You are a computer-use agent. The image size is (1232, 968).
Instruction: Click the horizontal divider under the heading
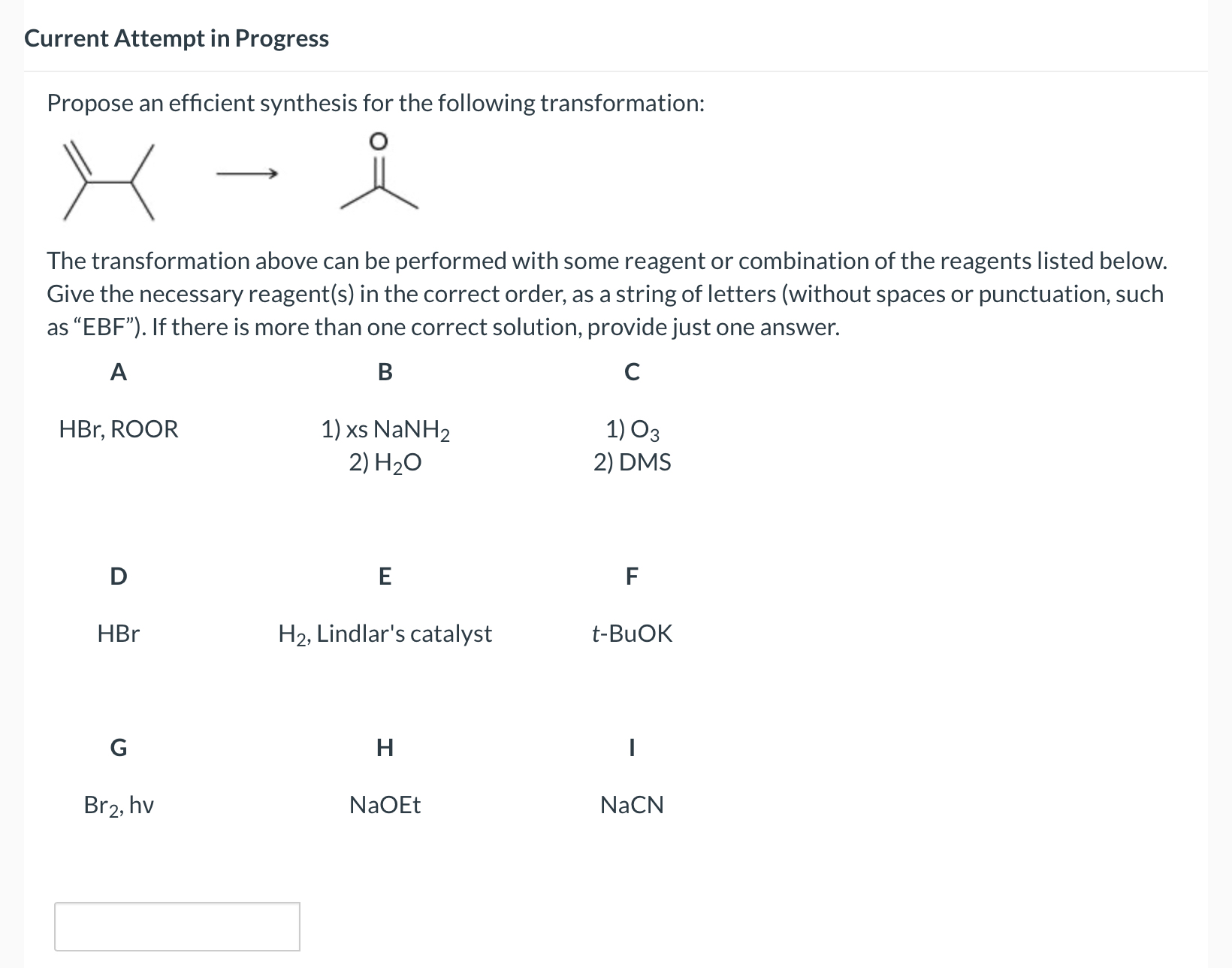[x=616, y=68]
